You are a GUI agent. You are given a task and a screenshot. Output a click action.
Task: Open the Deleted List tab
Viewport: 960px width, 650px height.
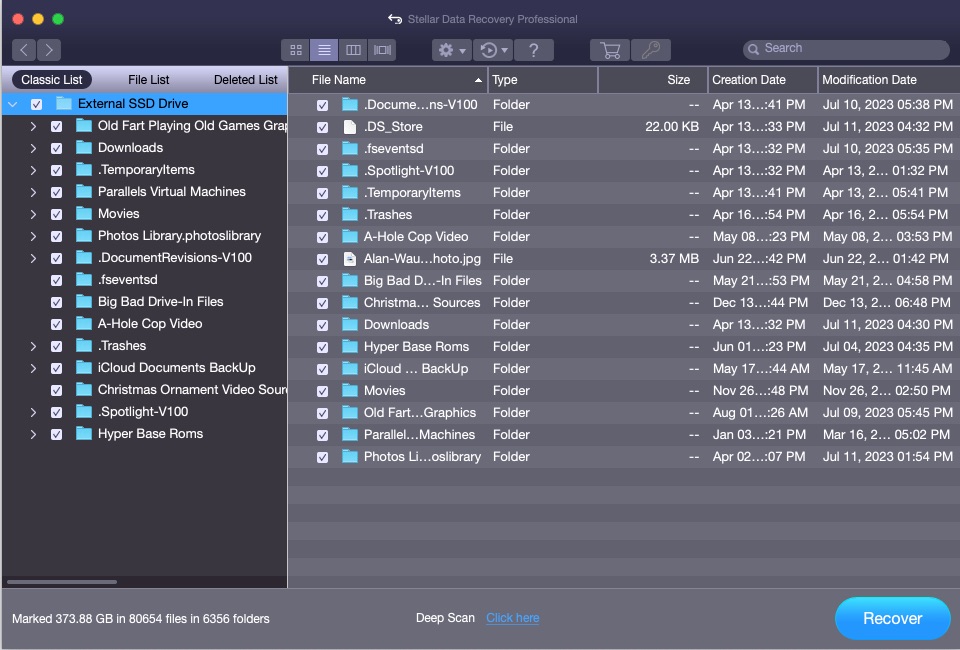(x=245, y=80)
